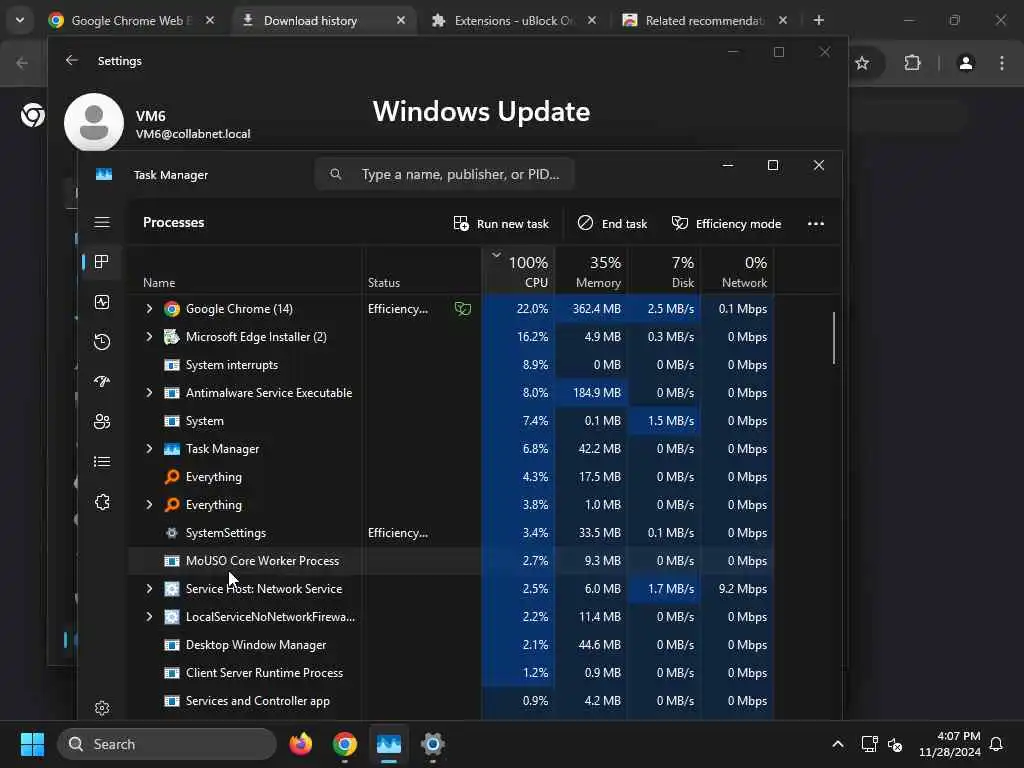Open Settings from the taskbar

[432, 744]
